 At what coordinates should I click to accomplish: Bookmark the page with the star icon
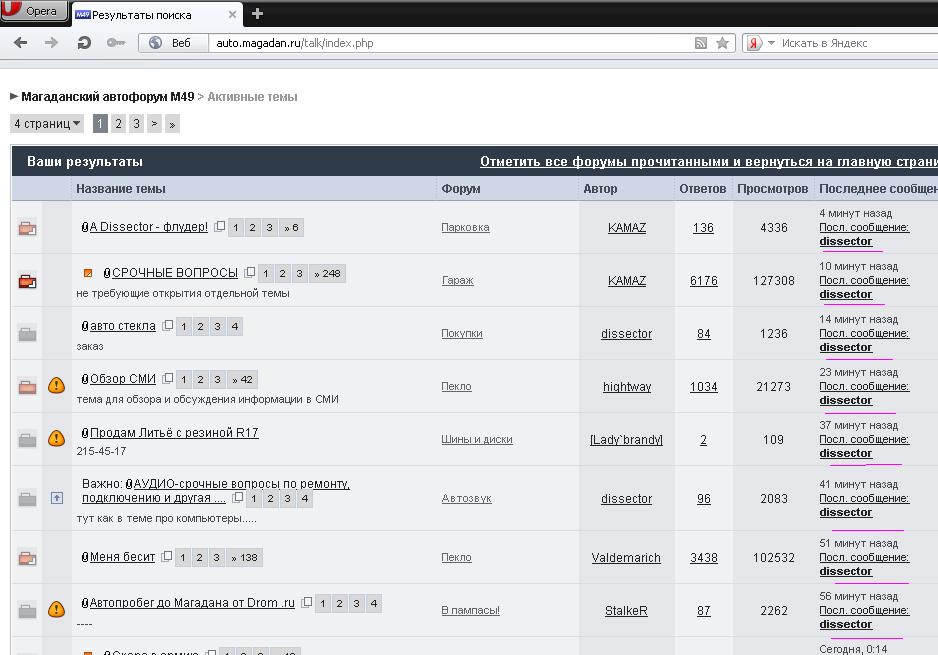pyautogui.click(x=722, y=43)
